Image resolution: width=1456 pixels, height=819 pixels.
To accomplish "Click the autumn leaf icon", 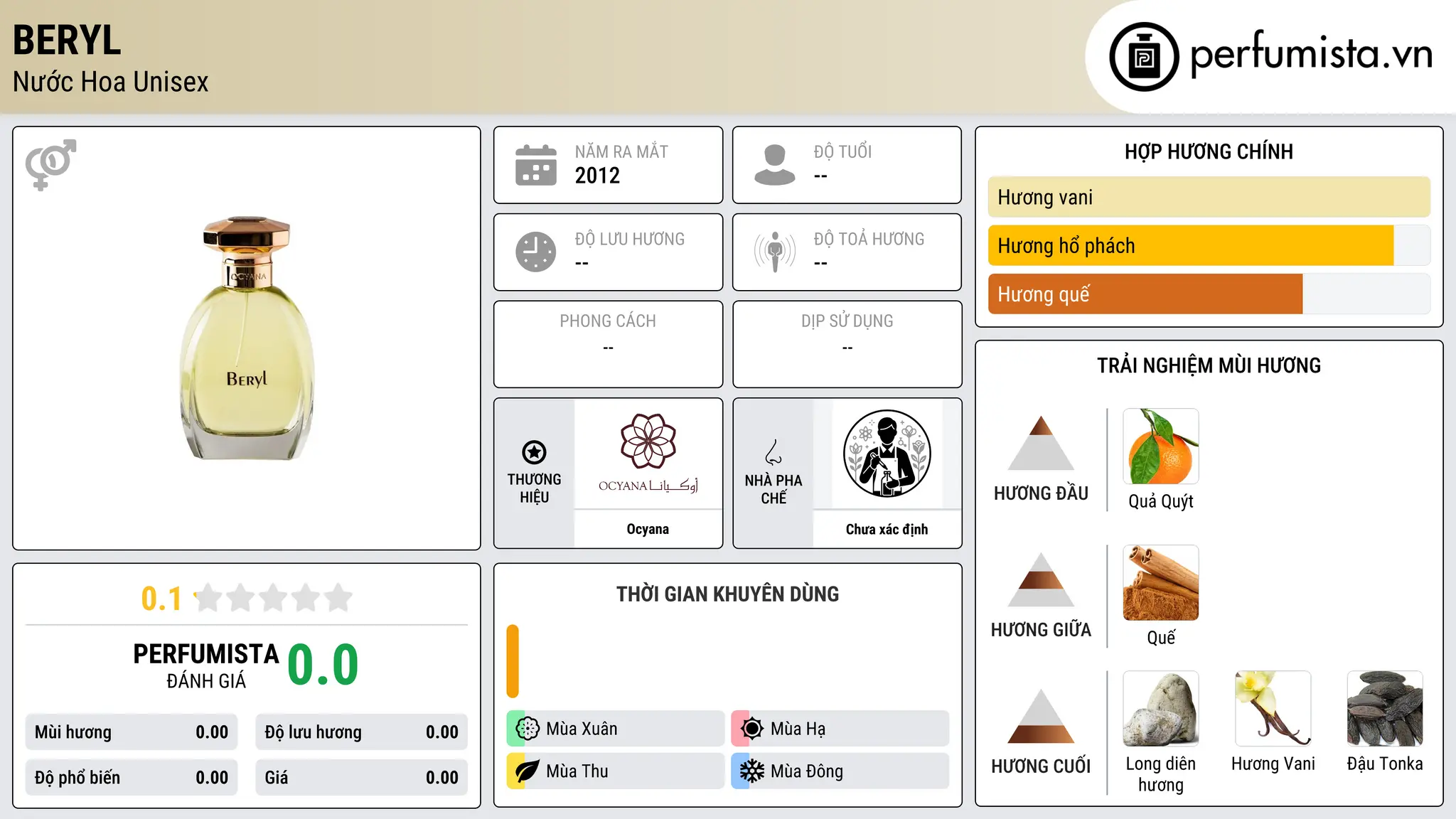I will (x=528, y=771).
